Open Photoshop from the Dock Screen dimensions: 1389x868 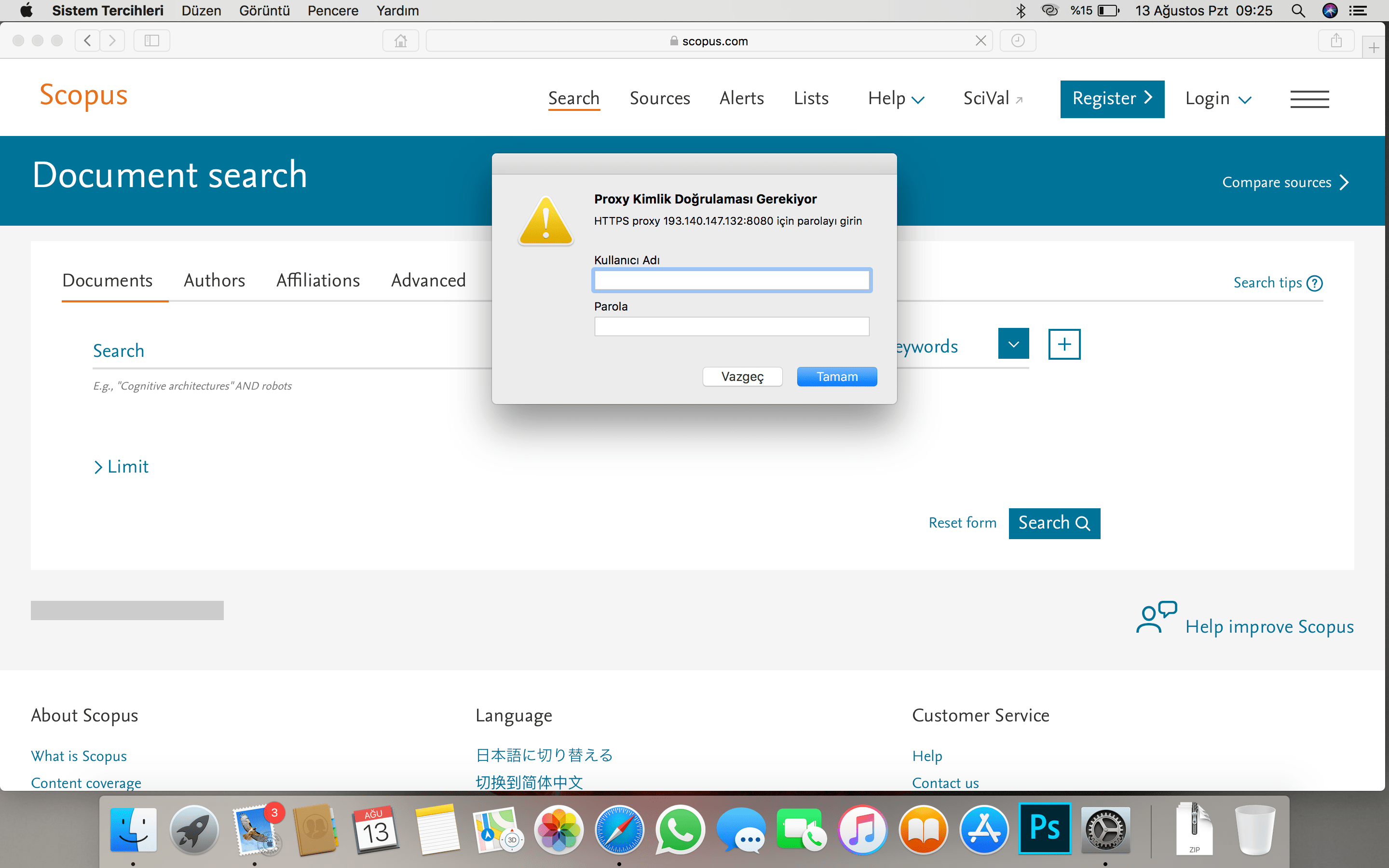[1046, 829]
